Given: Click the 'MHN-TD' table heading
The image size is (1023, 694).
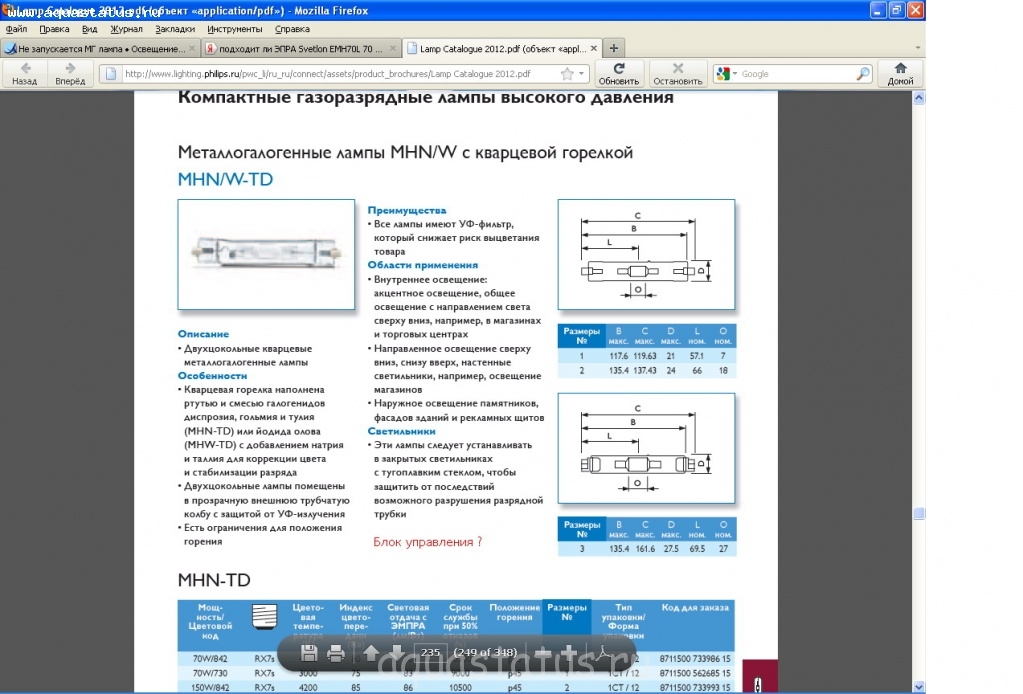Looking at the screenshot, I should point(214,580).
